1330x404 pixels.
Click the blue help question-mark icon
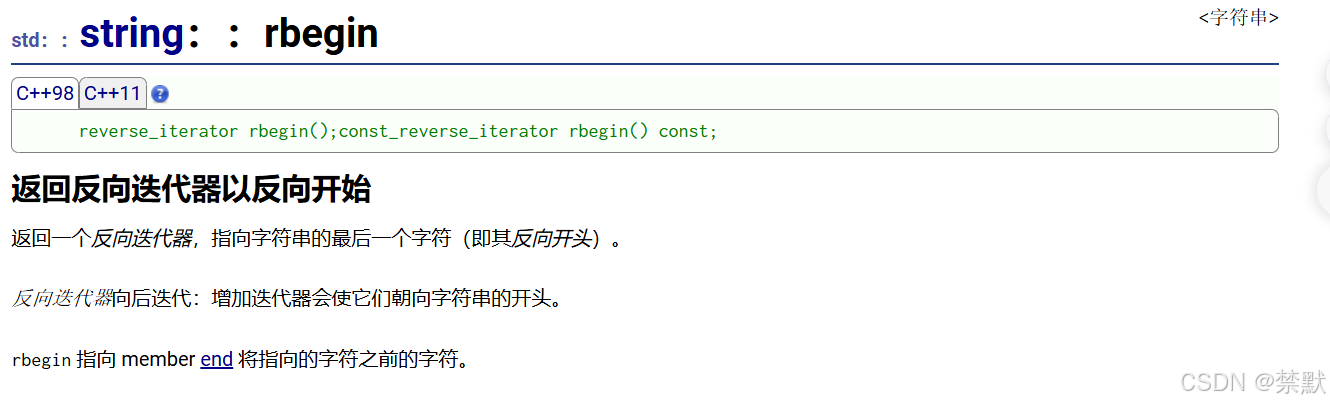pos(160,94)
